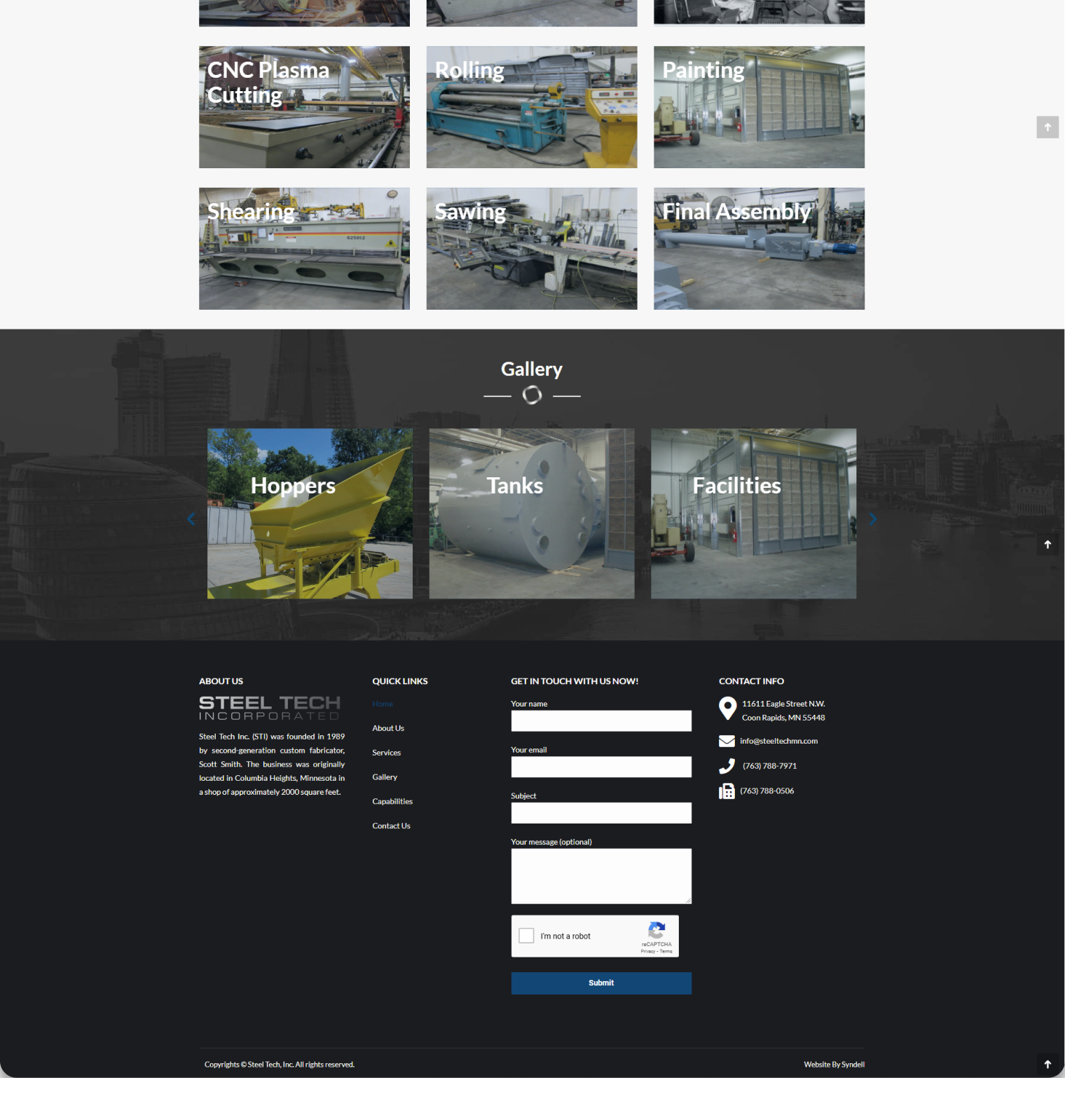Image resolution: width=1065 pixels, height=1120 pixels.
Task: Click the next gallery slide arrow
Action: point(872,519)
